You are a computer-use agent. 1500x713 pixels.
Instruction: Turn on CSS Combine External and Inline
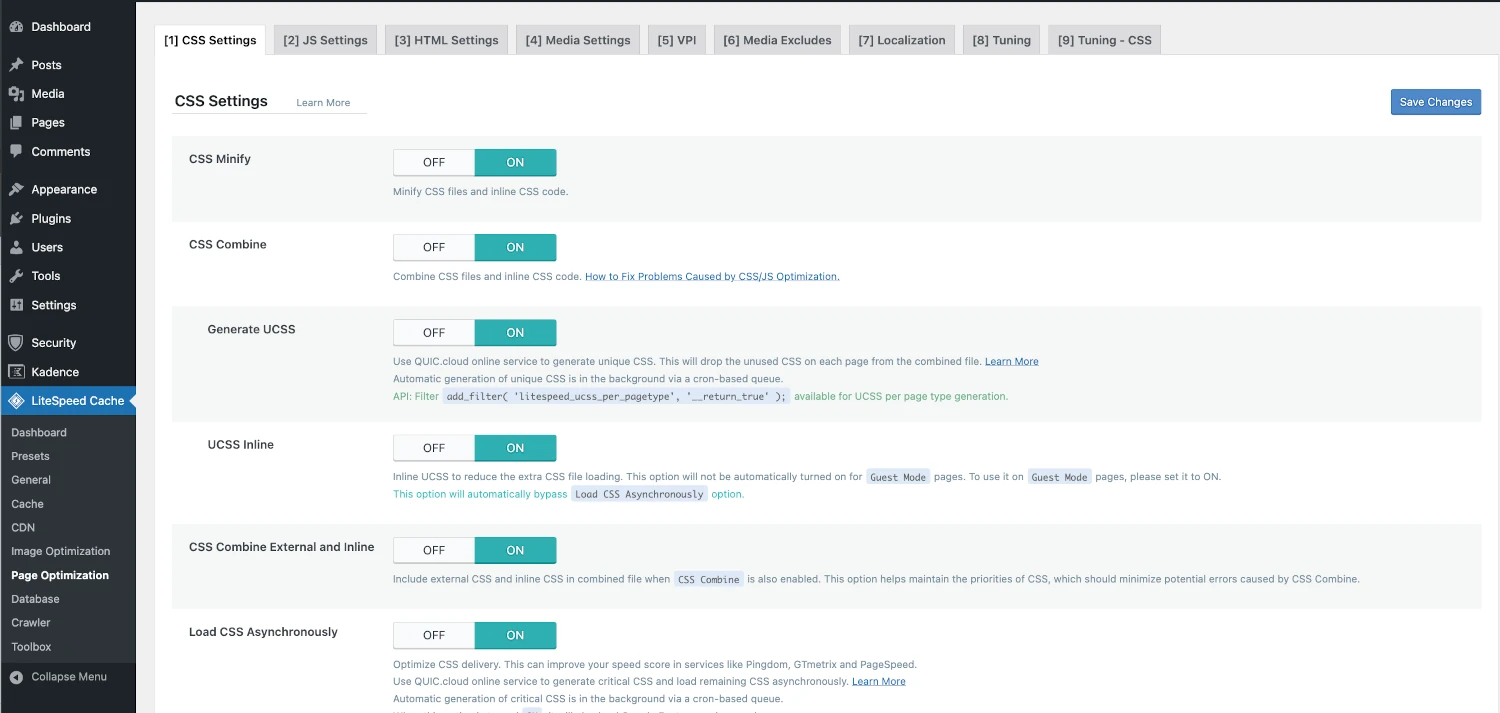pos(515,550)
